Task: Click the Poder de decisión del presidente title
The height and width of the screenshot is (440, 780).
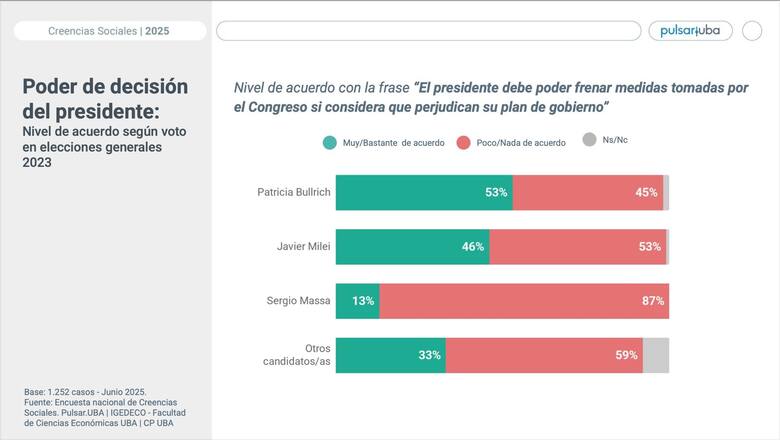Action: (105, 99)
